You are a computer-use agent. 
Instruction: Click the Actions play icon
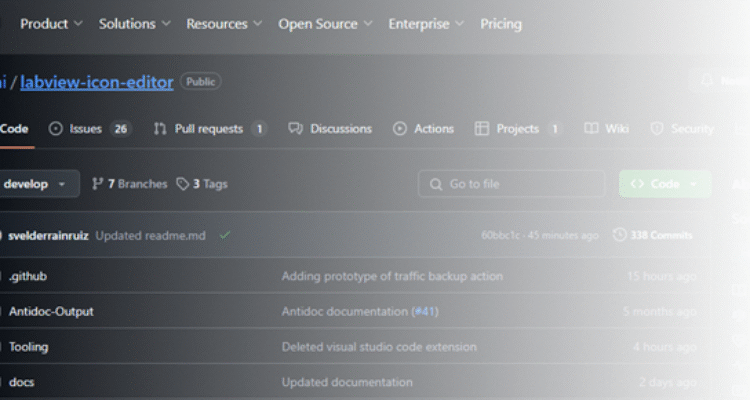pos(400,129)
